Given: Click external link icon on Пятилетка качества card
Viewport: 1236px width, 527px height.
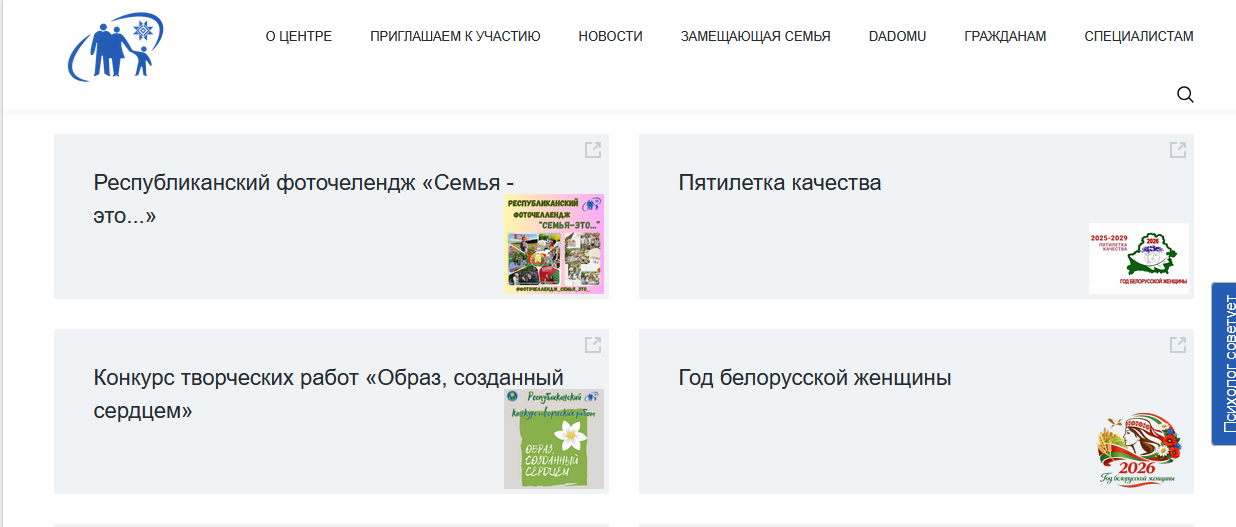Looking at the screenshot, I should pyautogui.click(x=1177, y=150).
